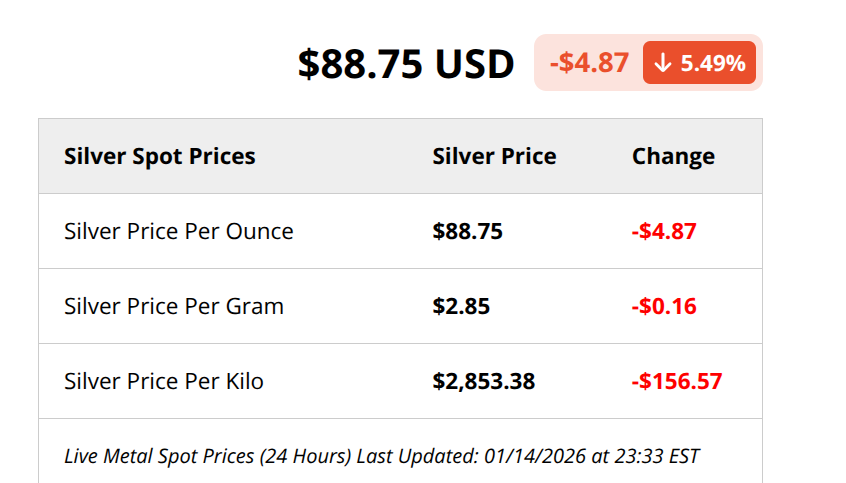Click the Change column header
Screen dimensions: 846x483
coord(673,156)
